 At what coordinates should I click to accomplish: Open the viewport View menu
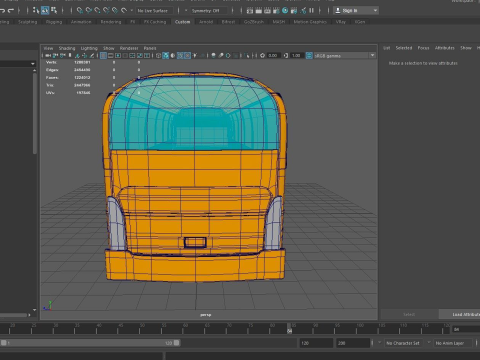click(48, 48)
